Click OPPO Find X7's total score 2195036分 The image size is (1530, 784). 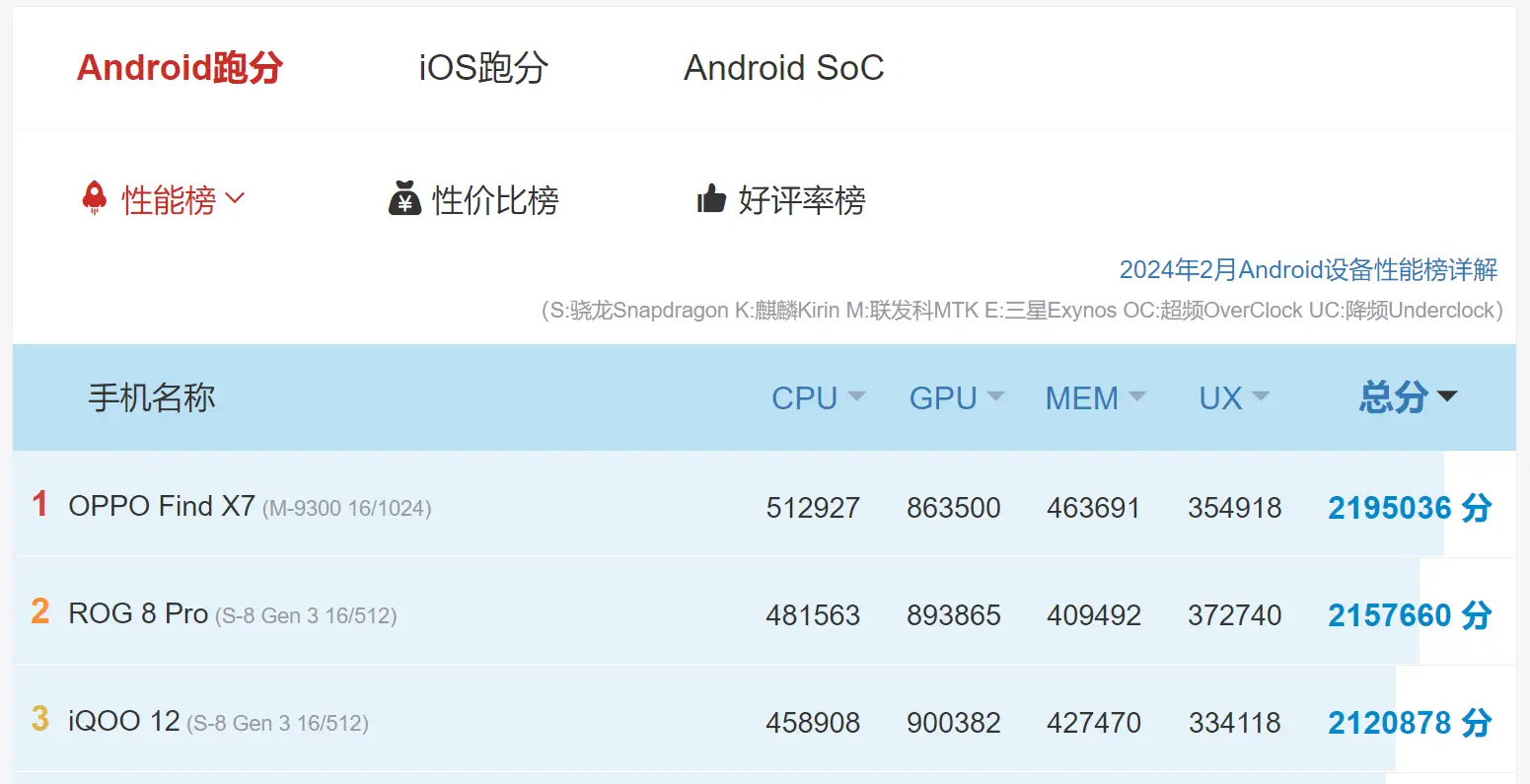pos(1409,507)
